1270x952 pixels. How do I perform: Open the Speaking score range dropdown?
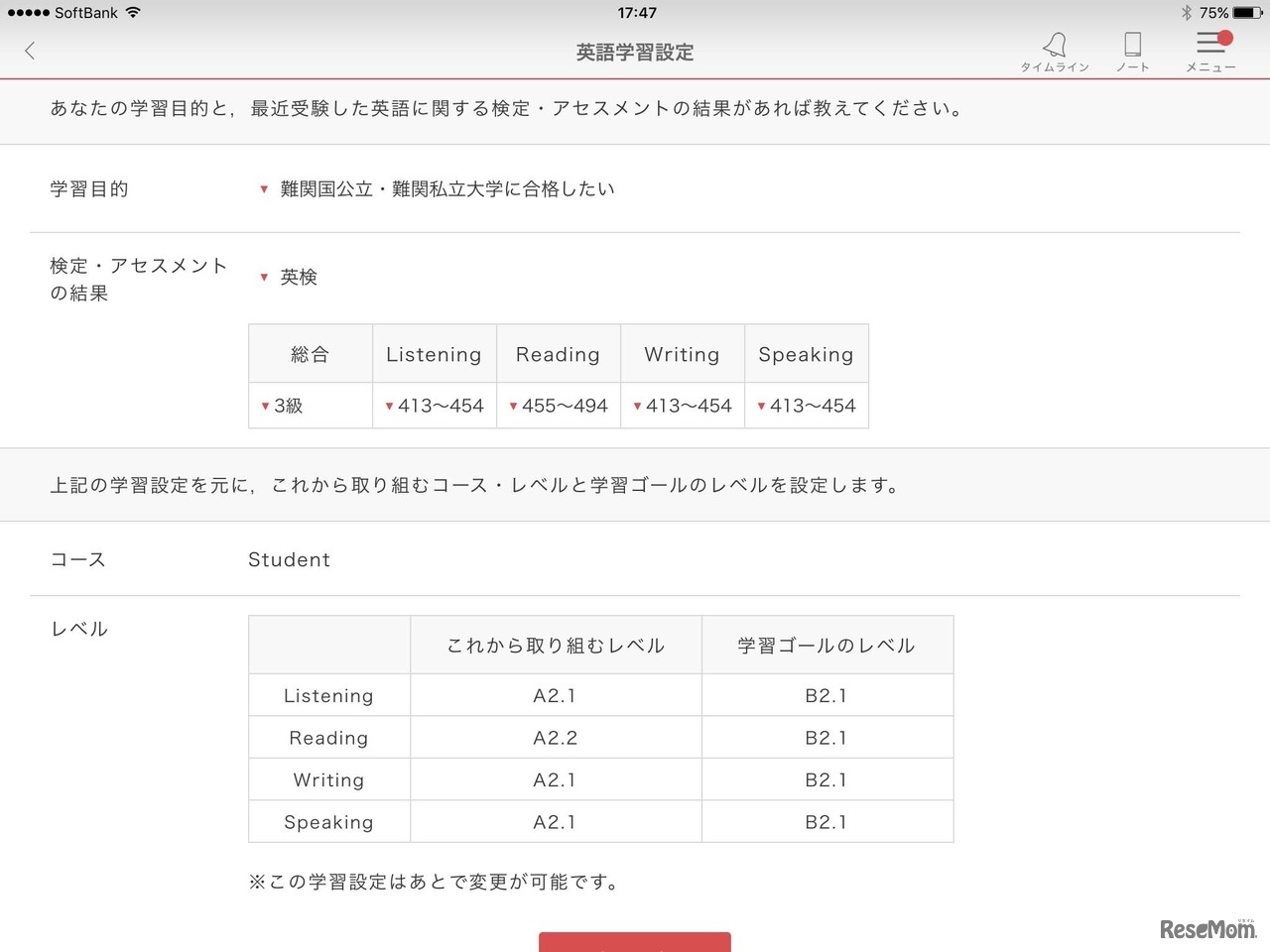click(x=807, y=406)
